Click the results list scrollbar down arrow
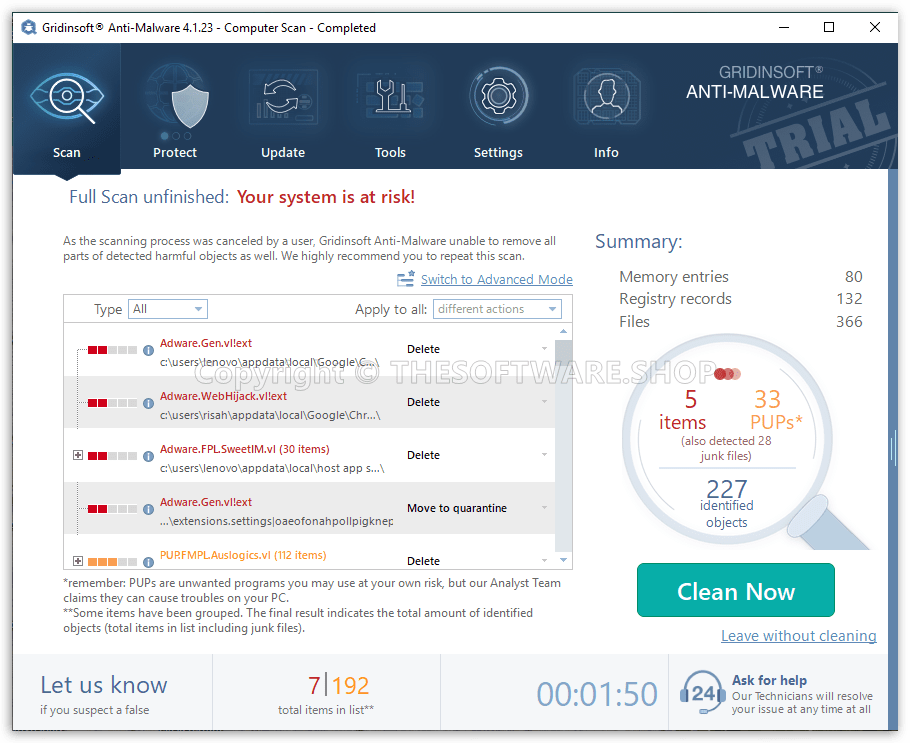 [562, 561]
